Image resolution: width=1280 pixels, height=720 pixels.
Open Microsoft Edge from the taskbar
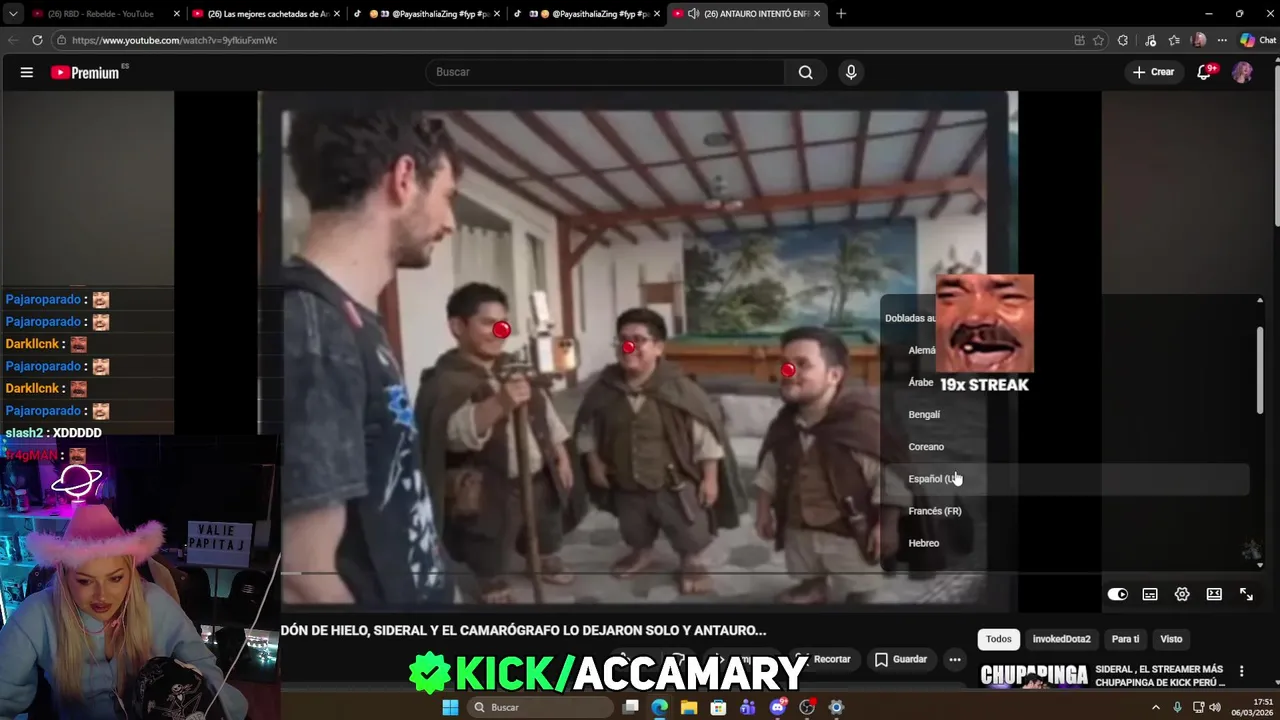[659, 707]
